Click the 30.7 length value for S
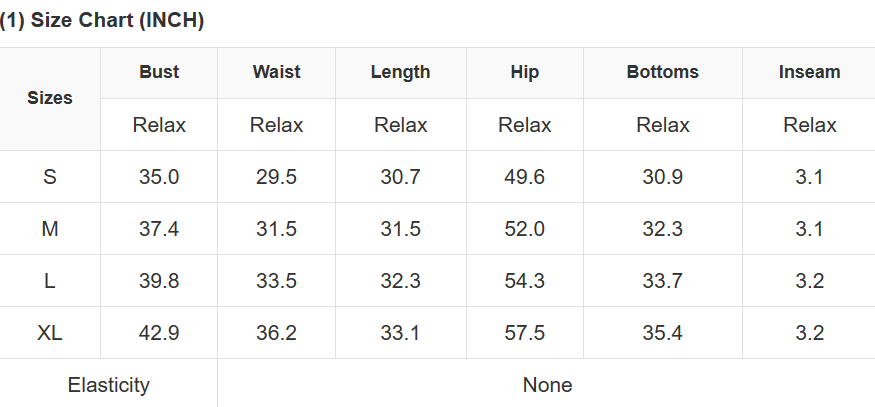Viewport: 875px width, 407px height. [400, 177]
